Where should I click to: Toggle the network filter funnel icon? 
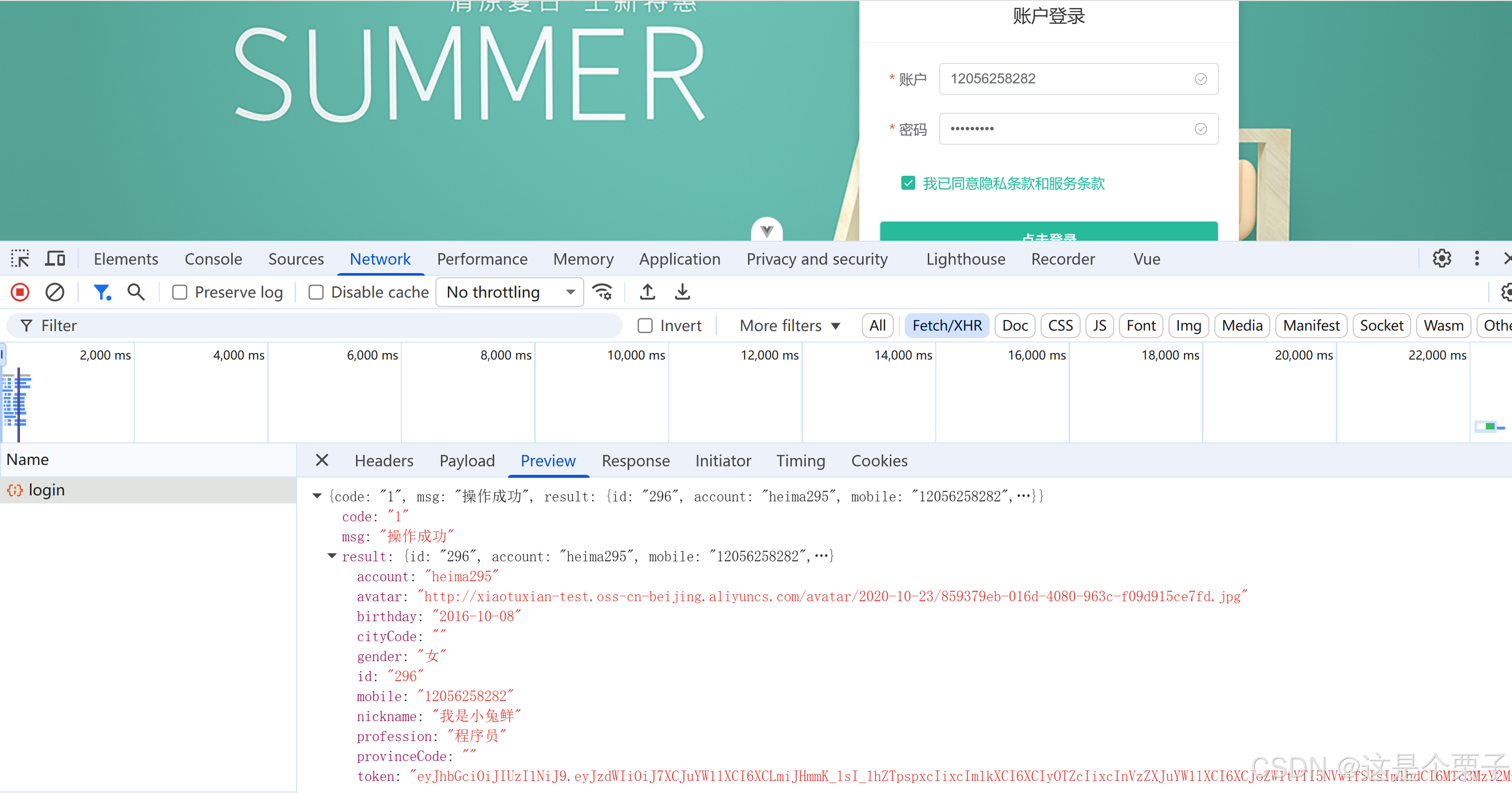click(x=101, y=292)
